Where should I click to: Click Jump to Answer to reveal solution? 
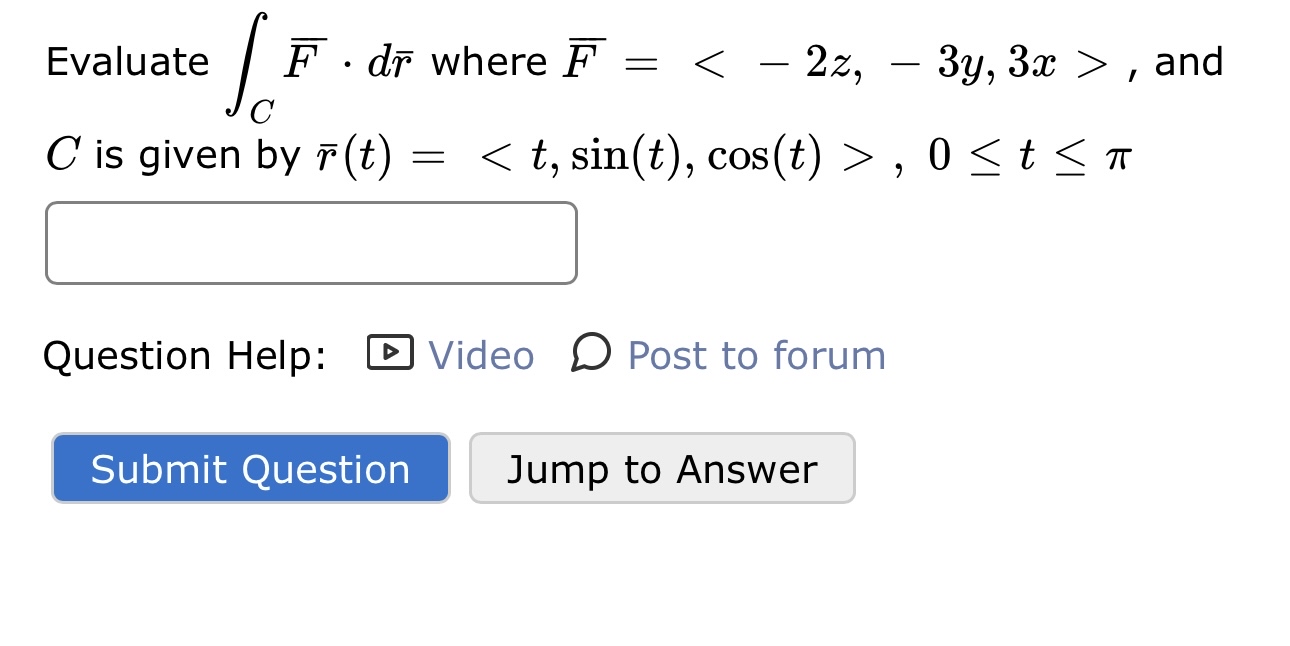662,468
